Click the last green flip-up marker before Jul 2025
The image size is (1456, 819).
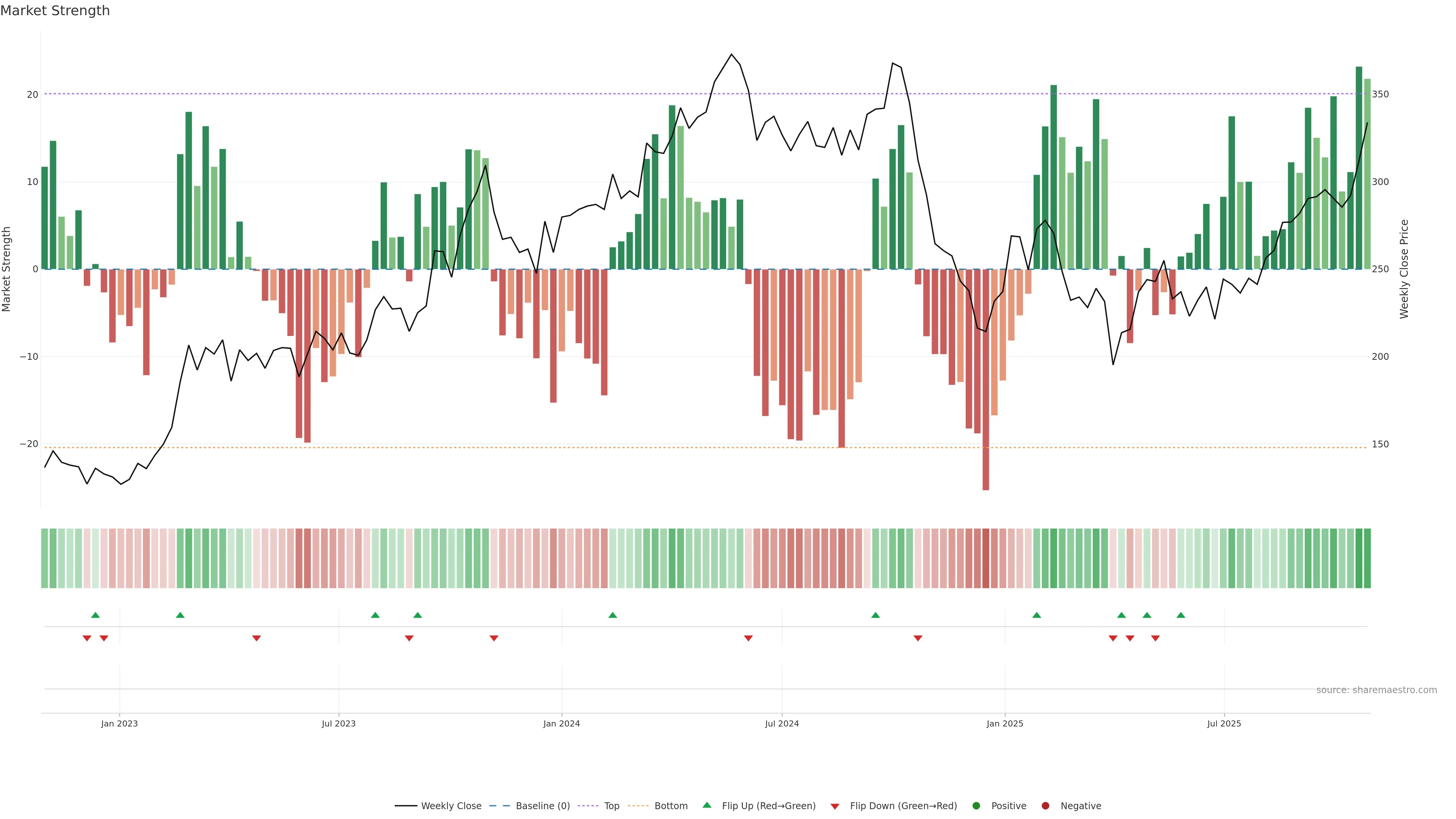click(1181, 615)
